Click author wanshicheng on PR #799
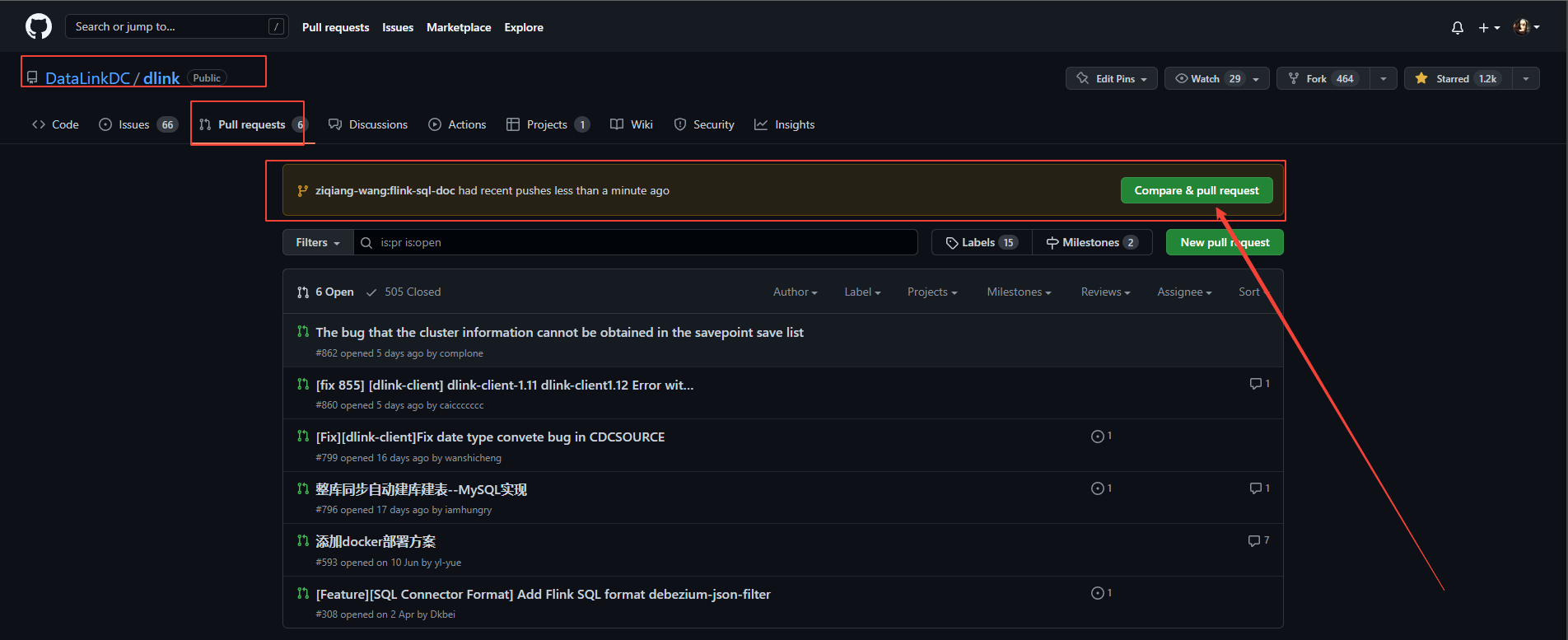The width and height of the screenshot is (1568, 640). 473,458
